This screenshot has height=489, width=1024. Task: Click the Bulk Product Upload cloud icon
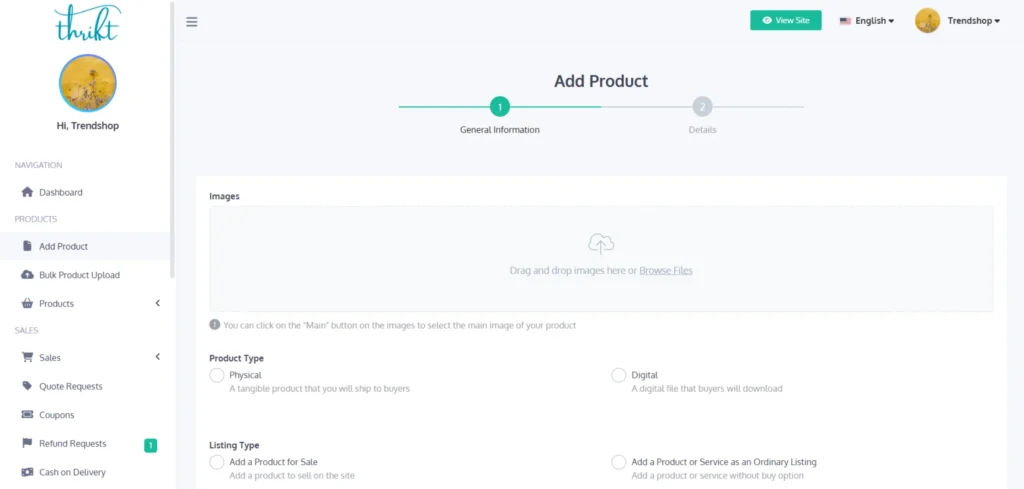click(x=27, y=275)
